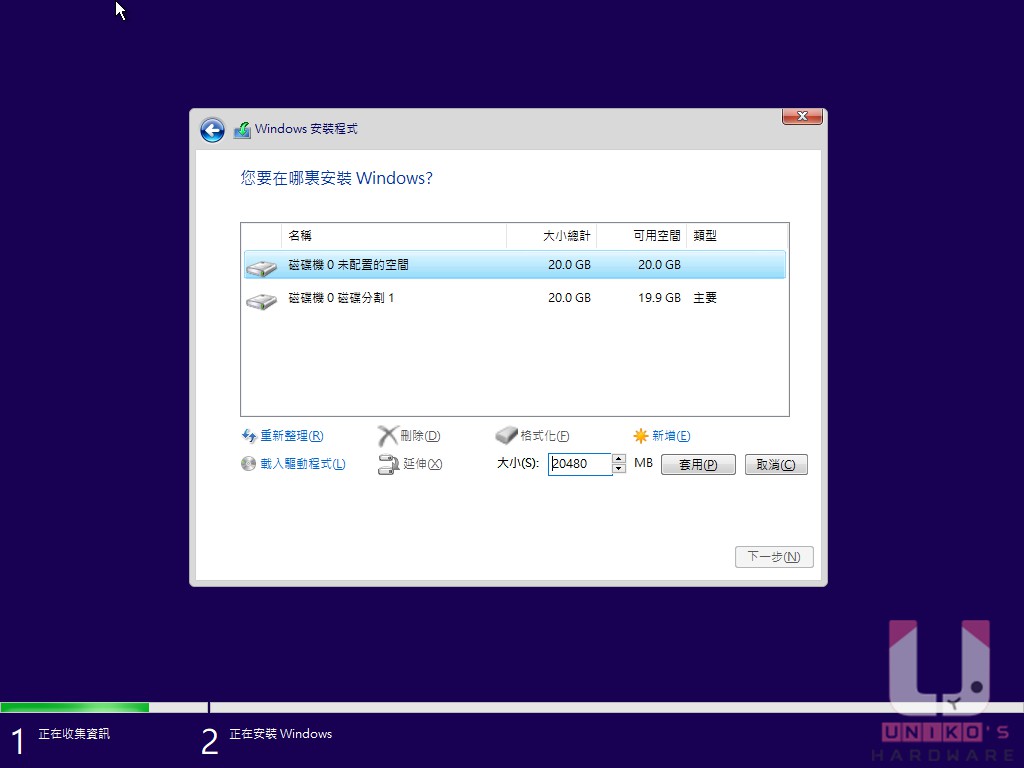The image size is (1024, 768).
Task: Click the heading 您要在哪裏安裝 Windows?
Action: (x=336, y=178)
